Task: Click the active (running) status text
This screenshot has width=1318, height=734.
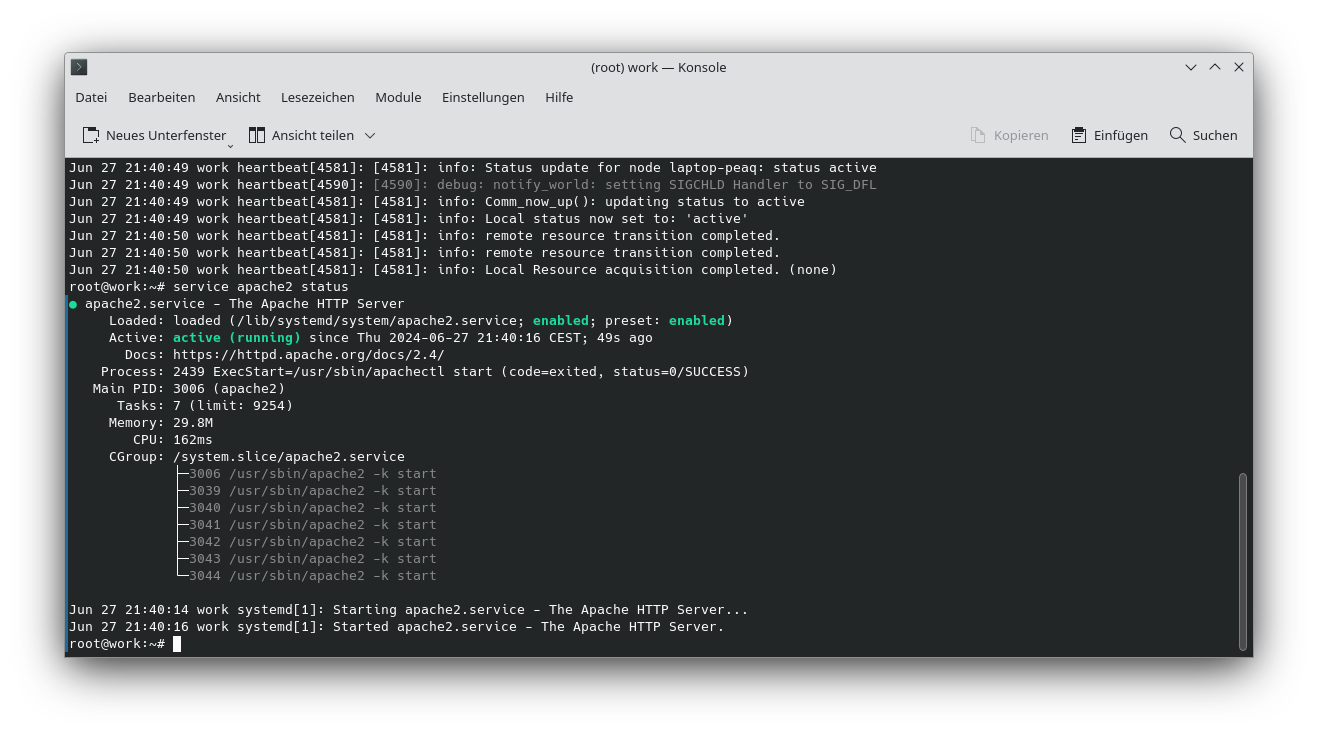Action: tap(238, 337)
